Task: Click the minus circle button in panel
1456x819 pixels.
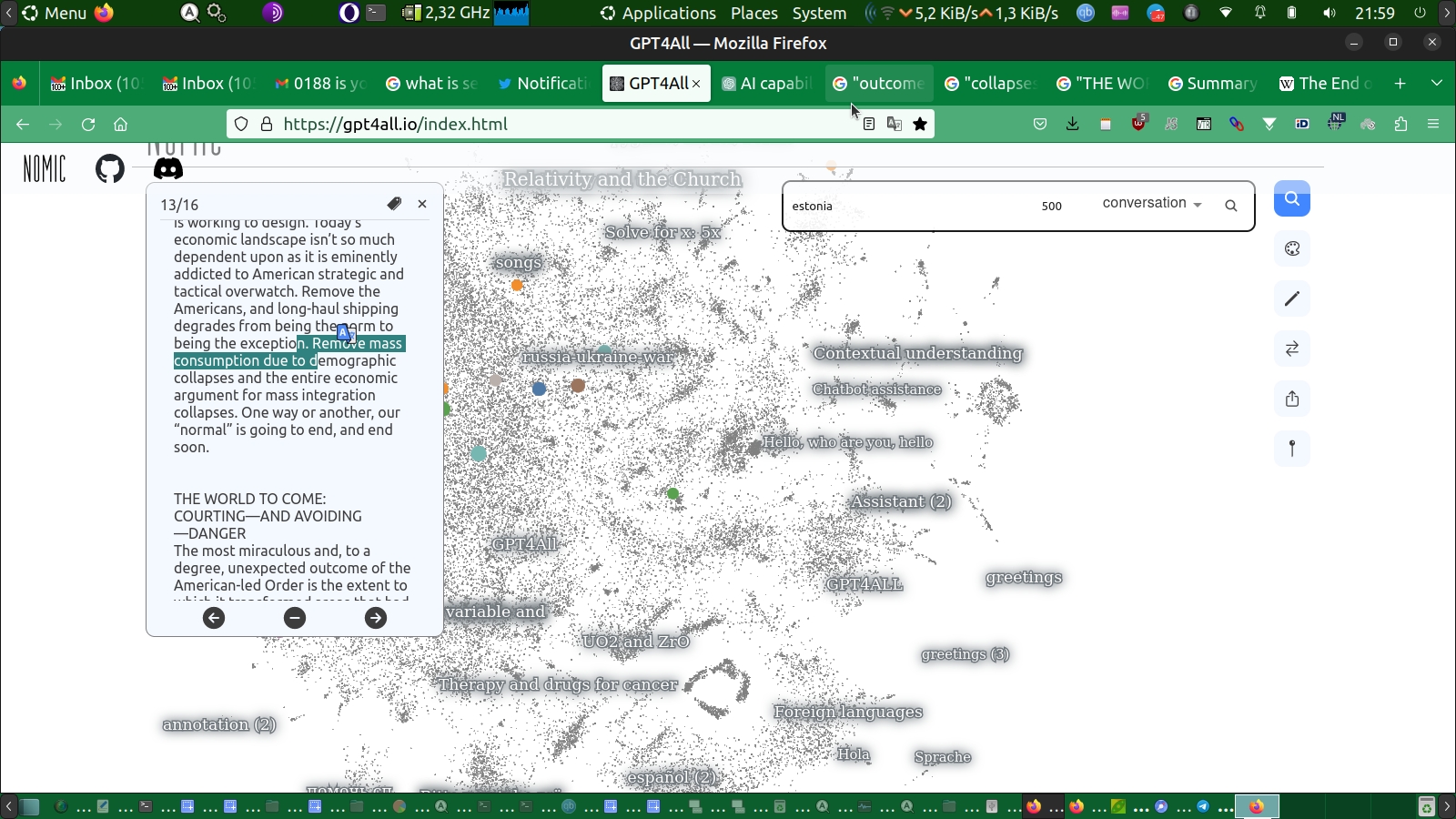Action: pyautogui.click(x=295, y=618)
